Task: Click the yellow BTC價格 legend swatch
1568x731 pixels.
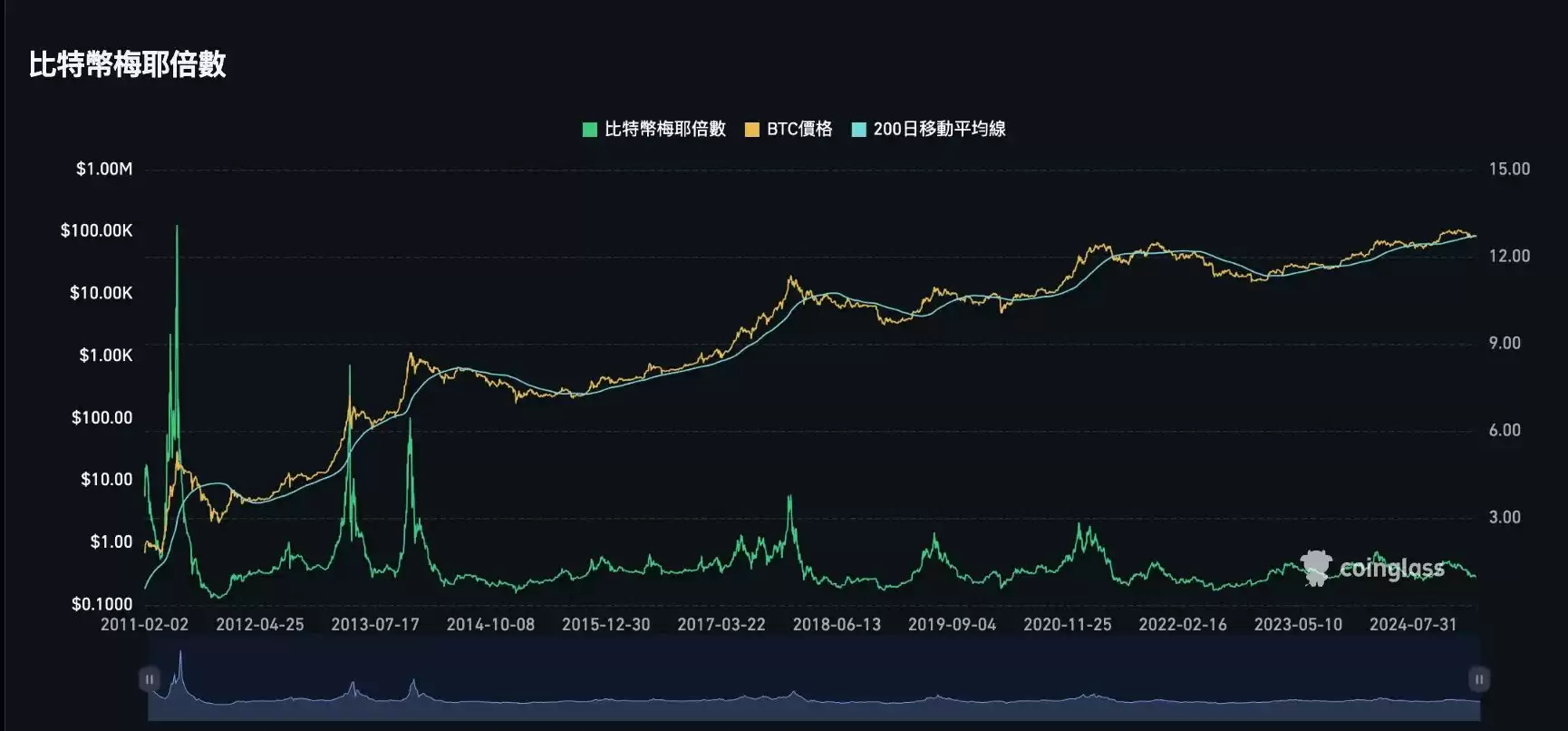Action: pyautogui.click(x=751, y=130)
